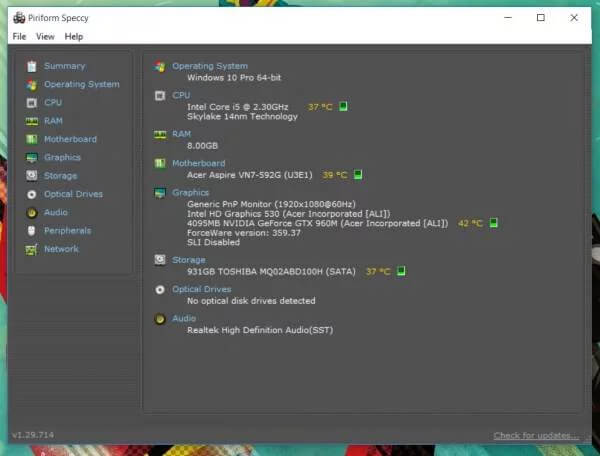
Task: Select RAM in the sidebar
Action: 53,121
